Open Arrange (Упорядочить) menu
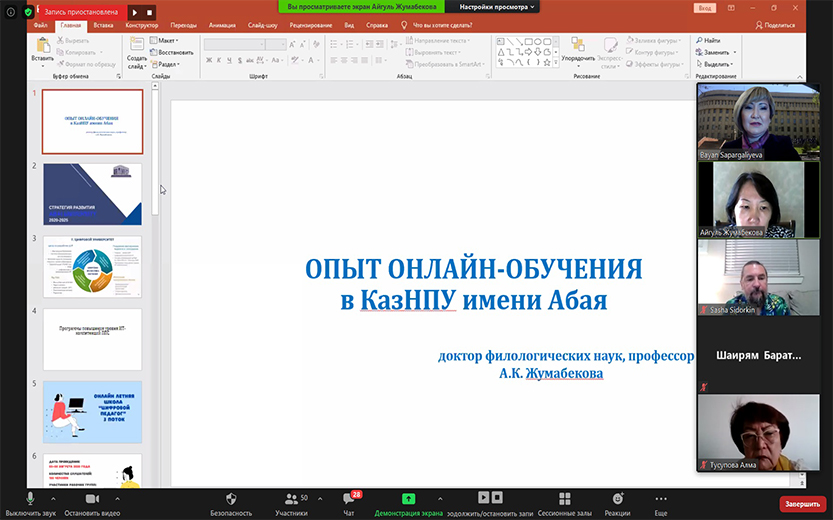This screenshot has height=520, width=833. 578,53
